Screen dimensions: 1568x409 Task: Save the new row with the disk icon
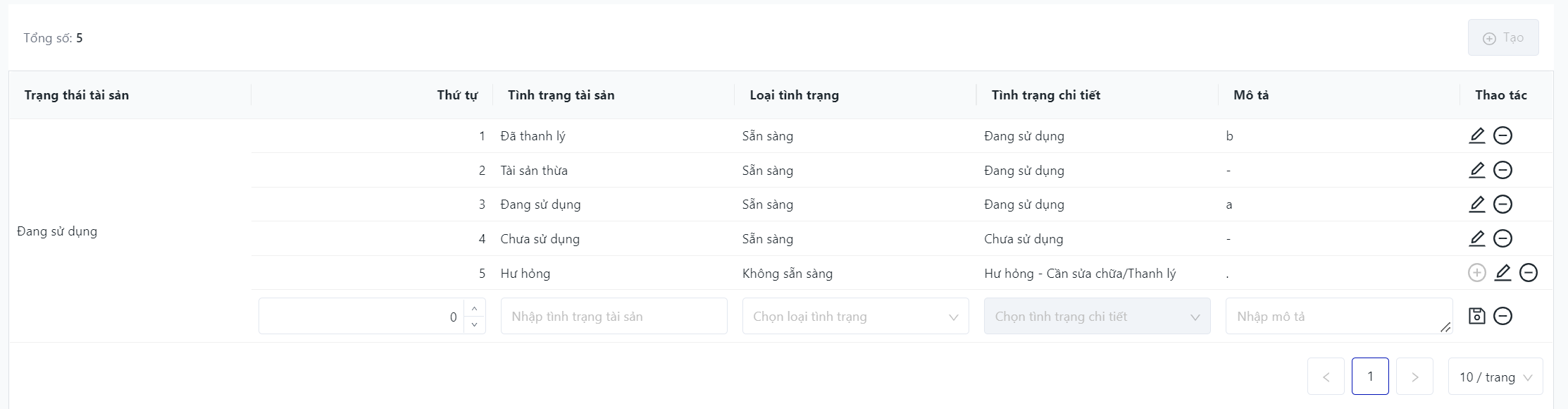(1477, 316)
